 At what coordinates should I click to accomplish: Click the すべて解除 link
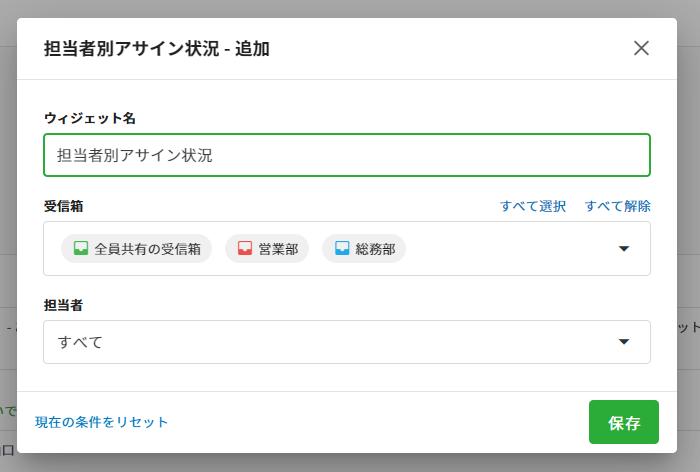[x=618, y=206]
